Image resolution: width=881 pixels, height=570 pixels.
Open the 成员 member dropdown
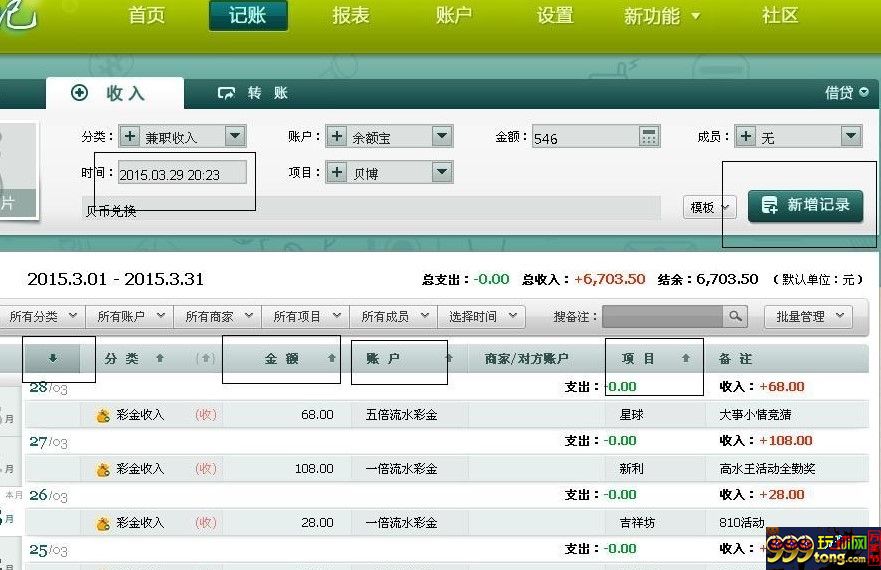point(851,136)
